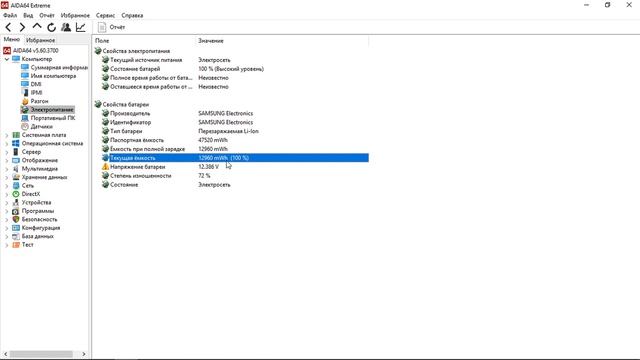
Task: Click the Устройства devices icon
Action: point(16,202)
